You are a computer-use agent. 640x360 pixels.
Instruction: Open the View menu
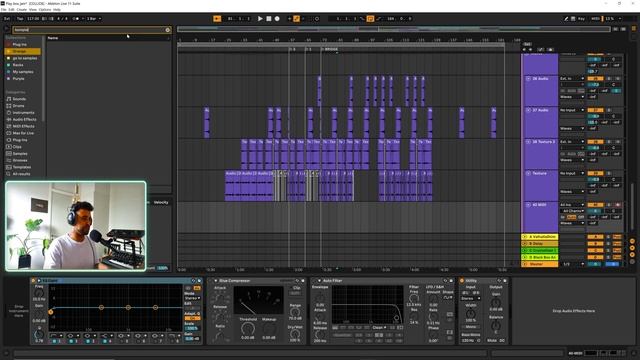[x=33, y=9]
